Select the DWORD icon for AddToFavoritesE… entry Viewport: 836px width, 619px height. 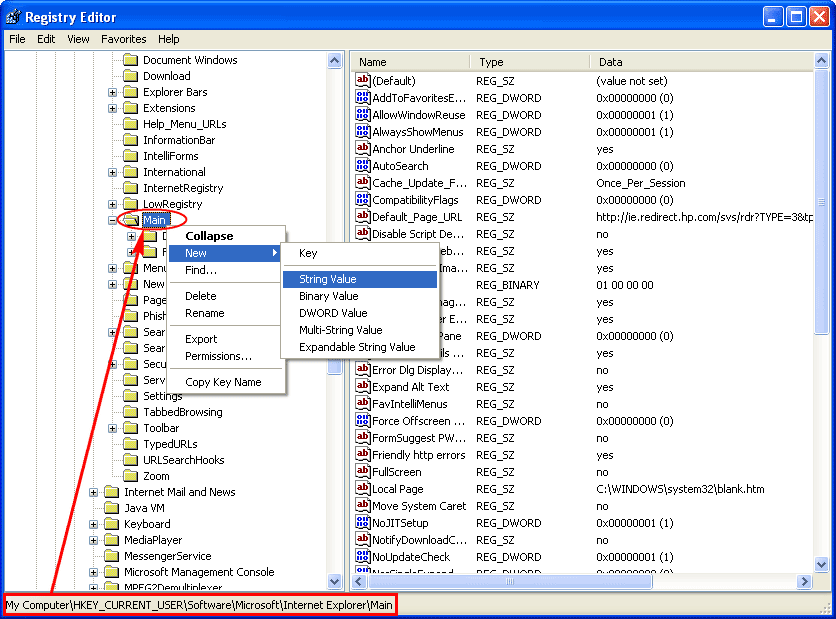click(x=363, y=98)
